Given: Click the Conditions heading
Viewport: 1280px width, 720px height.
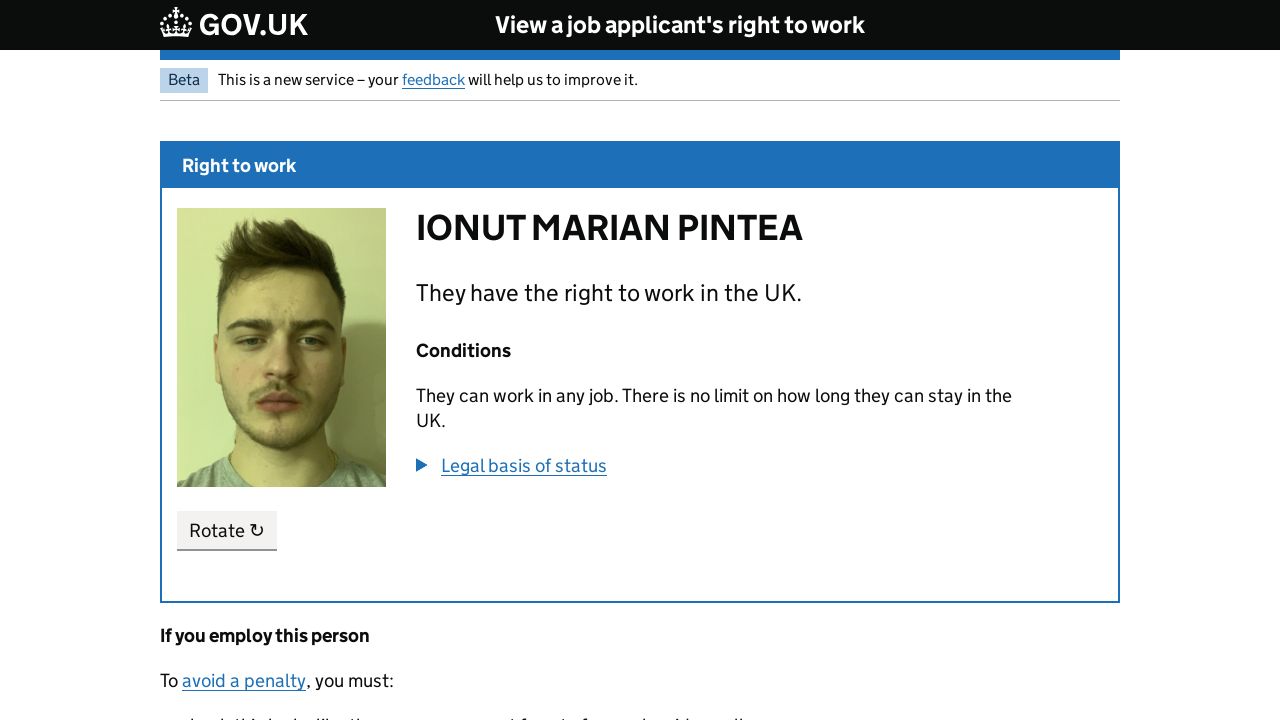Looking at the screenshot, I should 463,351.
